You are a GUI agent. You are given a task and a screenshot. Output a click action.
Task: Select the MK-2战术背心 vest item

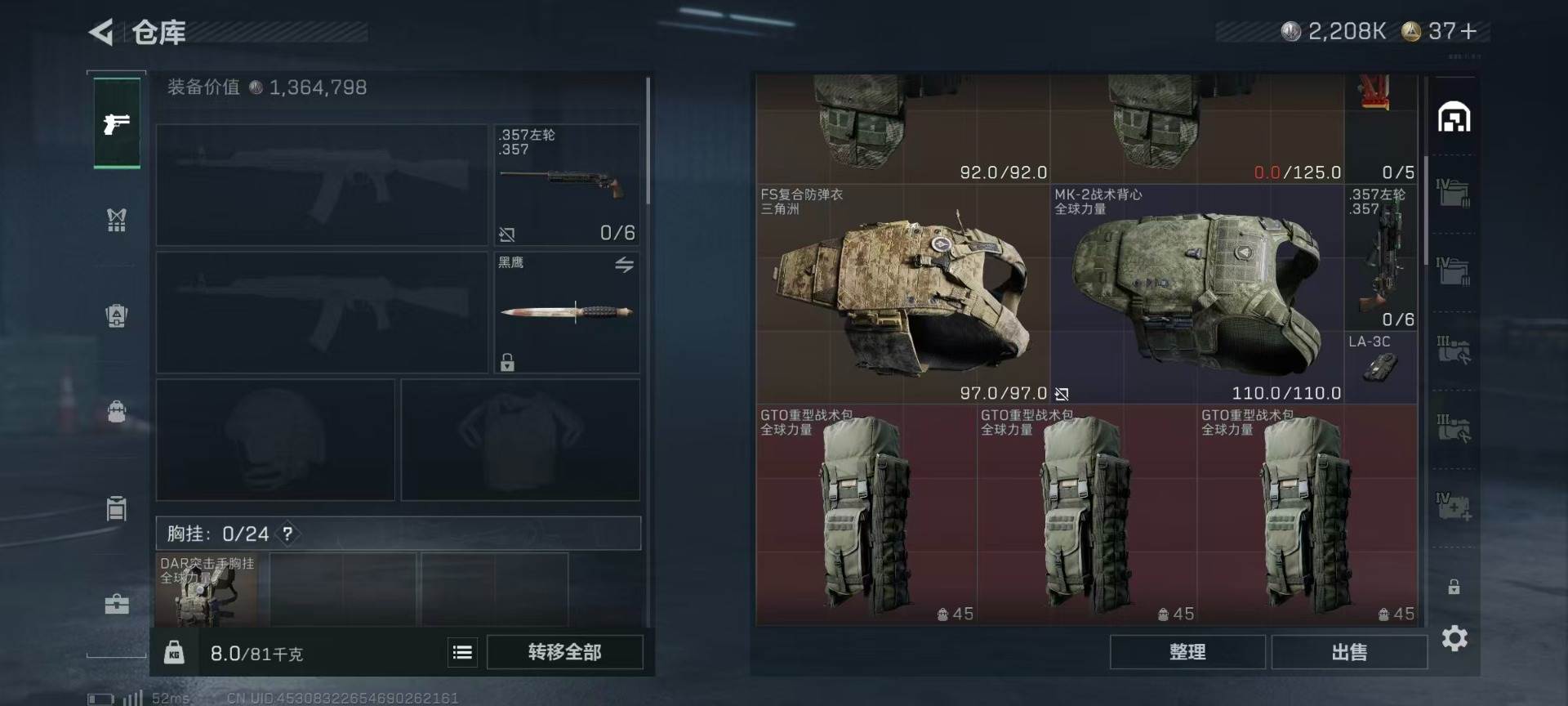1197,294
